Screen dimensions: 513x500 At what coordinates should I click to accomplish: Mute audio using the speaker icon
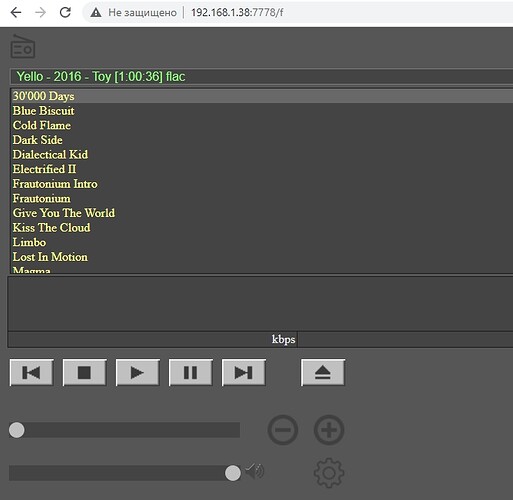255,471
